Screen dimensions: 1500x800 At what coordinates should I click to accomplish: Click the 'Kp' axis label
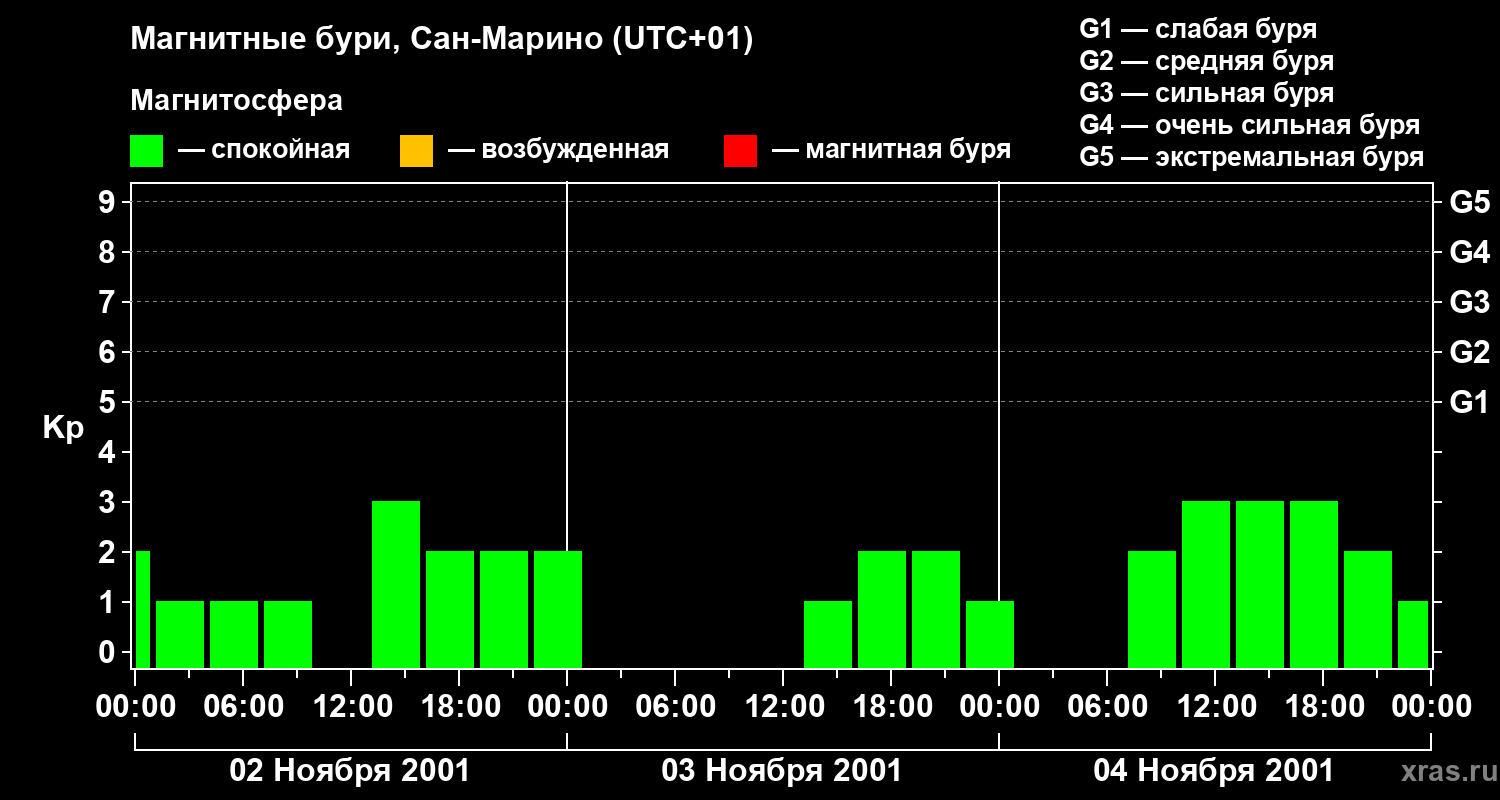[63, 428]
